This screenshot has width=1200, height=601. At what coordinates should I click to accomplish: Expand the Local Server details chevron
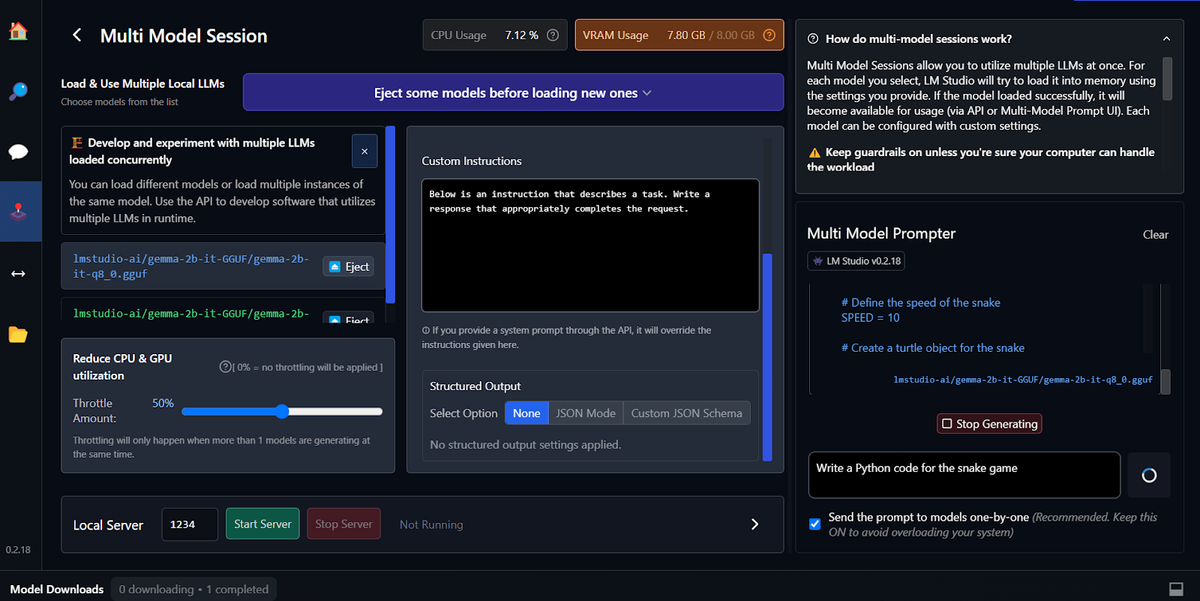[x=755, y=523]
